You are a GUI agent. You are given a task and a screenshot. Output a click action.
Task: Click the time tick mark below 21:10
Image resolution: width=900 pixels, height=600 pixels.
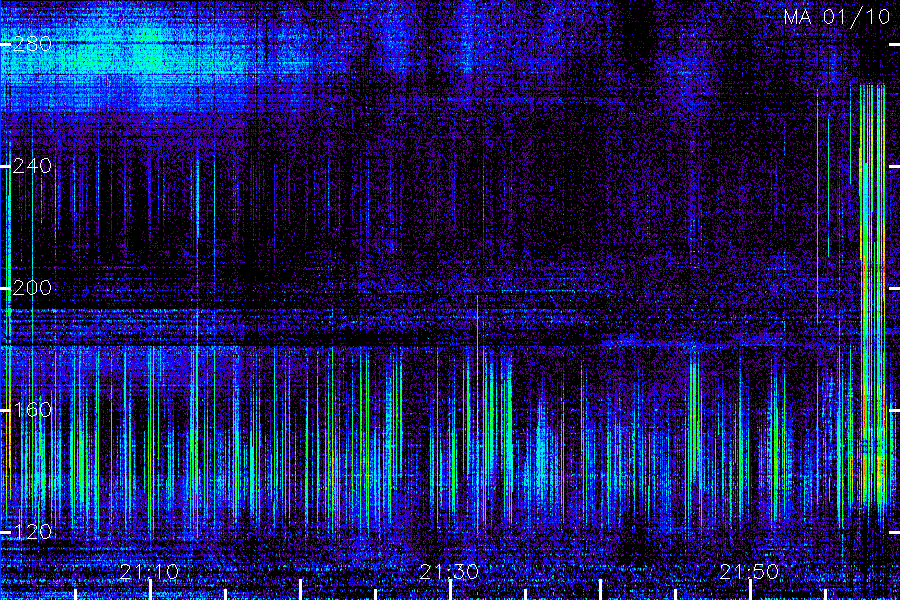tap(150, 590)
